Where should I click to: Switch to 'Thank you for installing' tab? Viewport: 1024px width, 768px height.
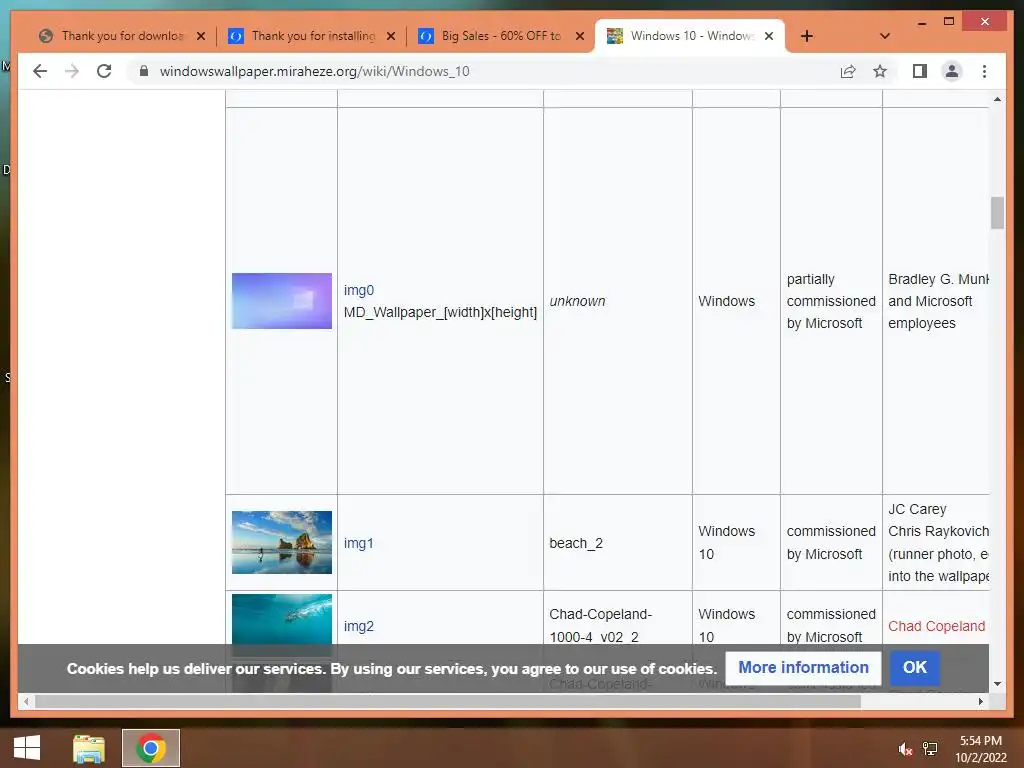pyautogui.click(x=313, y=36)
